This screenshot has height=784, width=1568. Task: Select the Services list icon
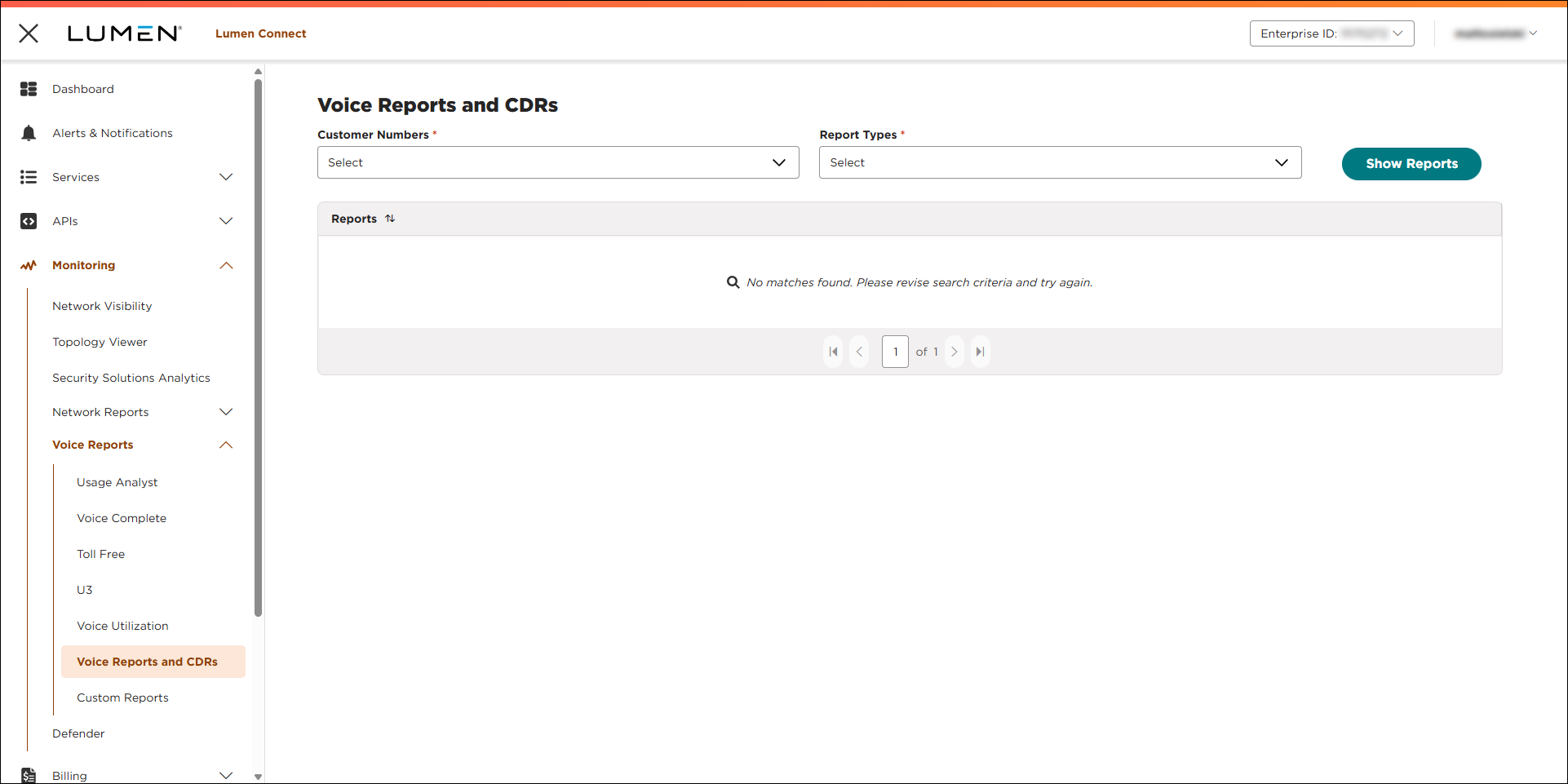pos(29,176)
